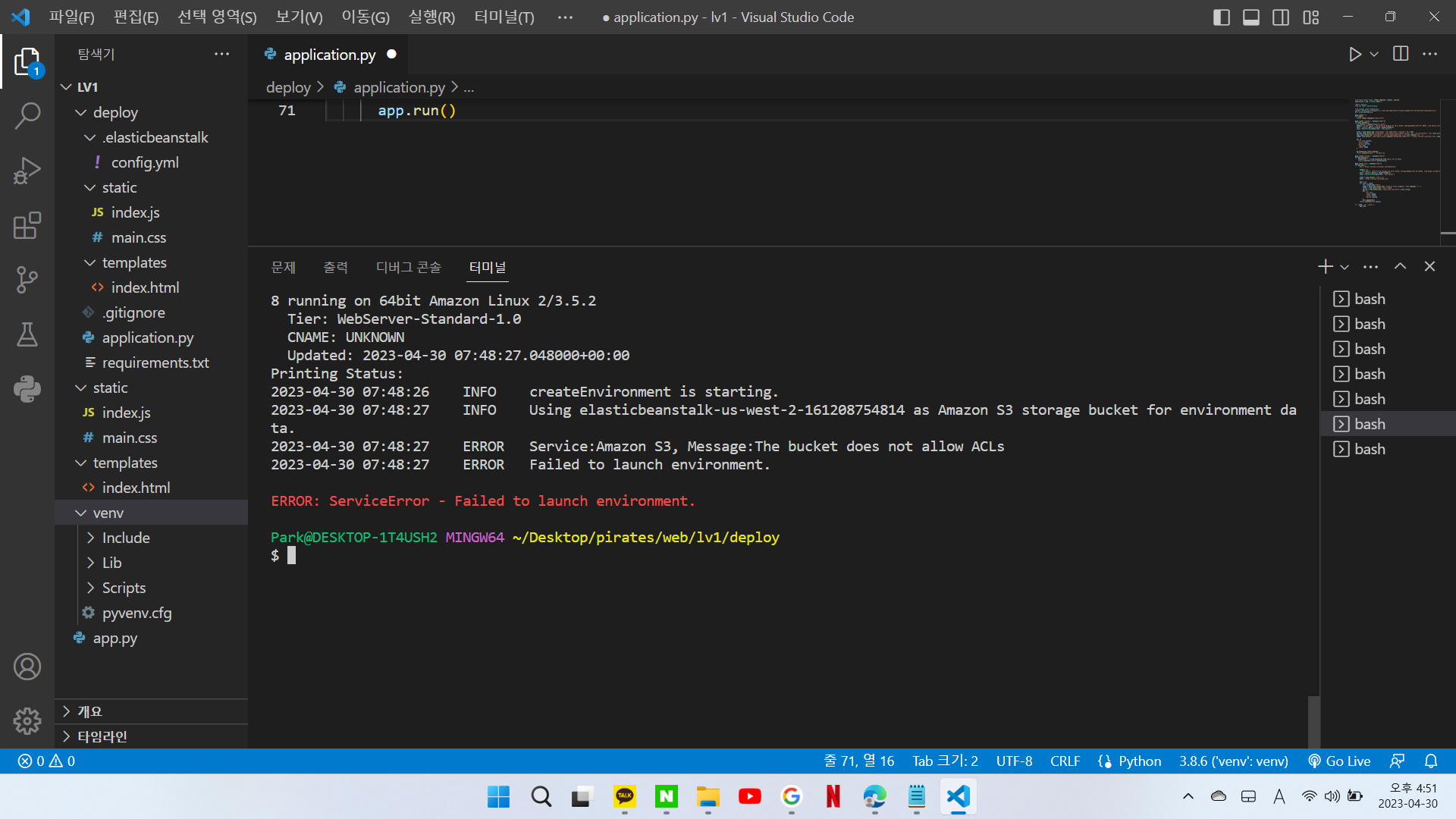
Task: Click Go Live in status bar
Action: [x=1339, y=761]
